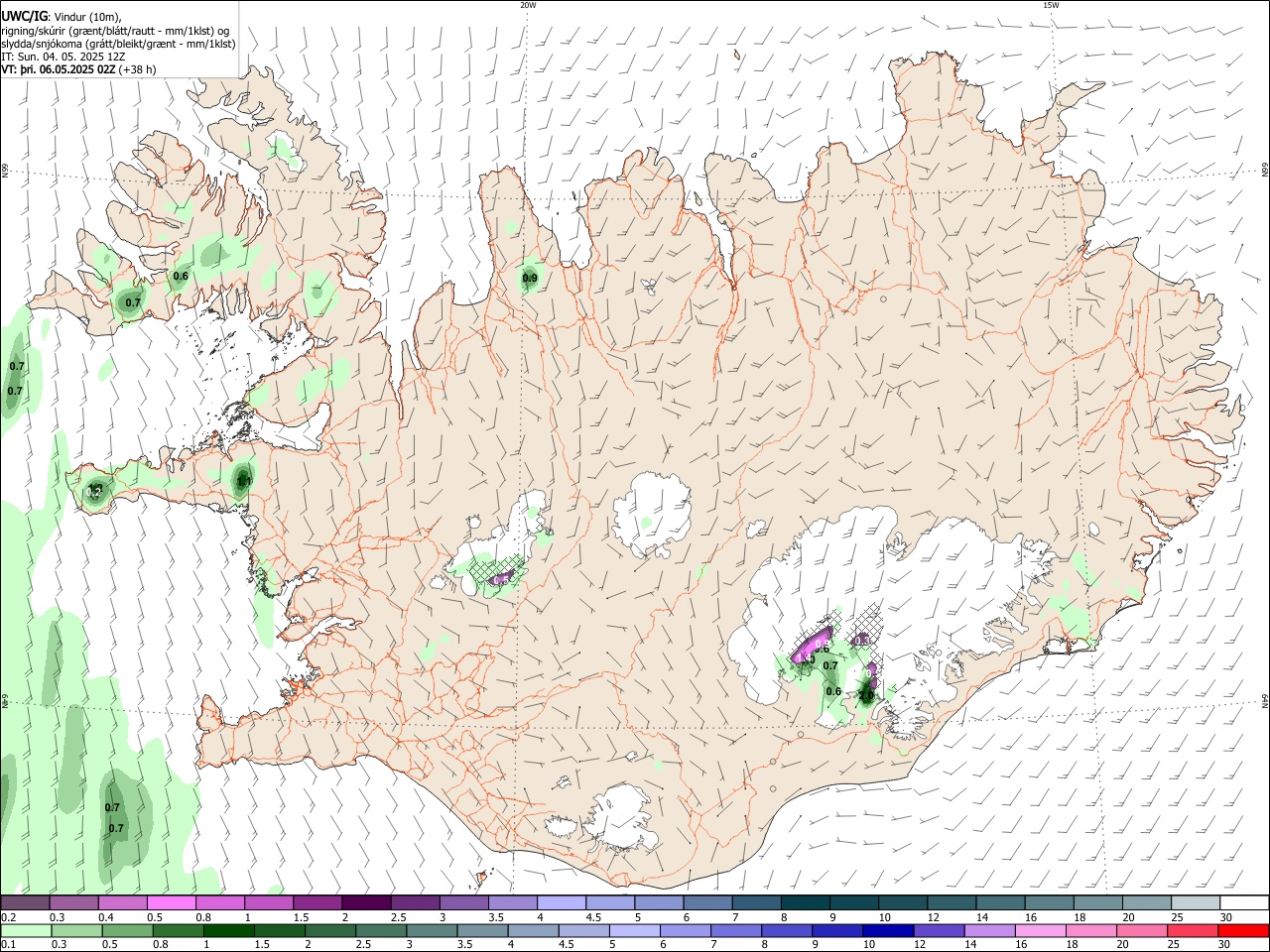This screenshot has height=952, width=1270.
Task: Click the 0.2 label starting the snow scale
Action: coord(8,917)
